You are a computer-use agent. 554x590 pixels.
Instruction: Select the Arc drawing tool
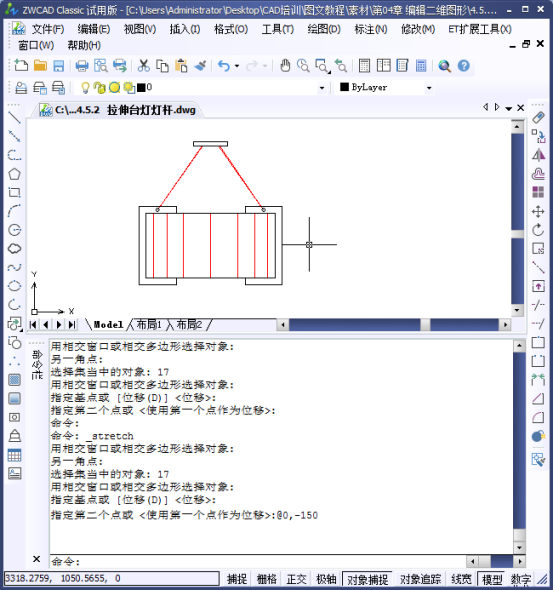[14, 211]
